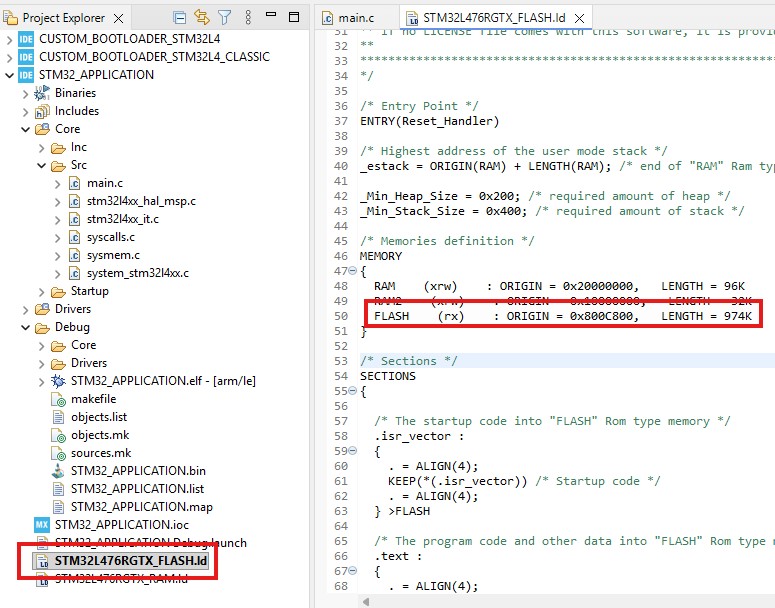Click the Startup folder icon
Image resolution: width=775 pixels, height=608 pixels.
coord(58,292)
